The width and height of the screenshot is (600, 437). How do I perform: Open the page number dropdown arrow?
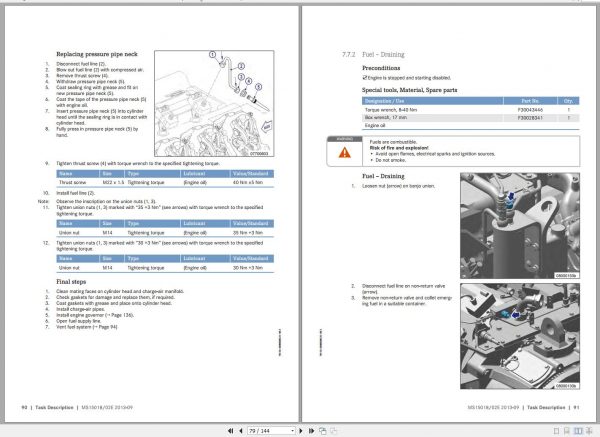click(292, 431)
